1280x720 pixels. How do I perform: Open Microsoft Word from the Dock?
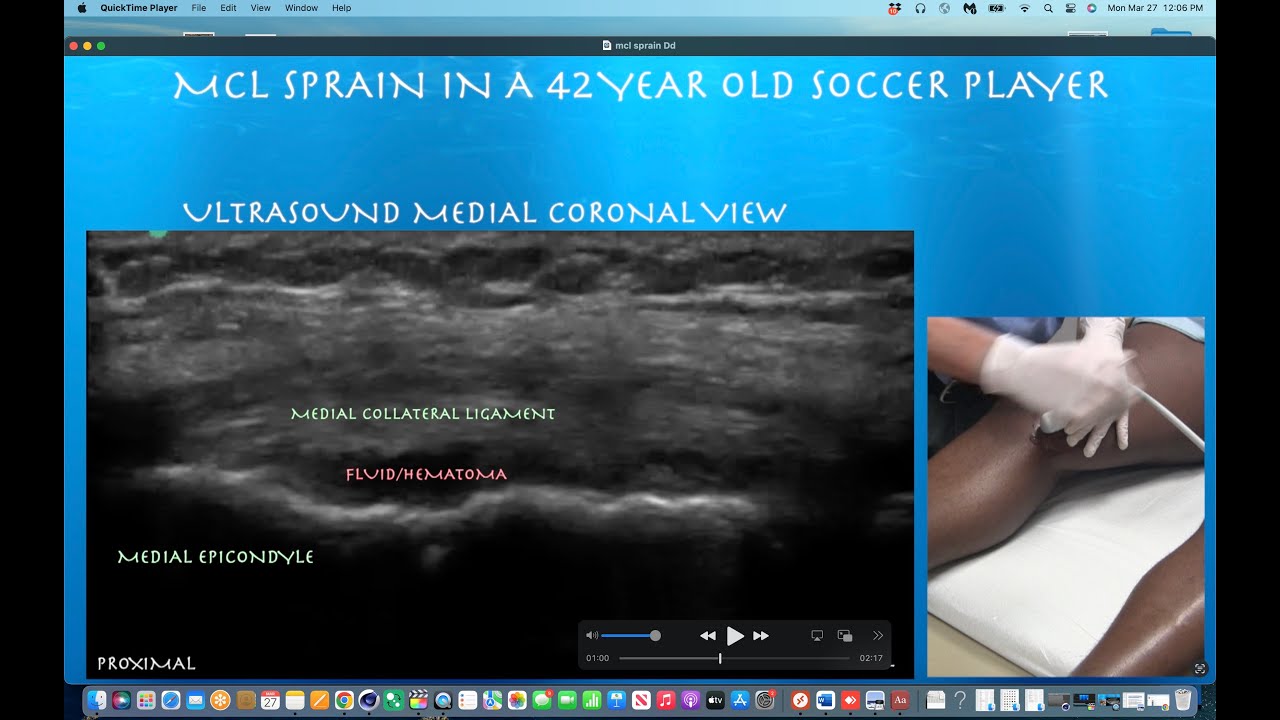point(826,700)
